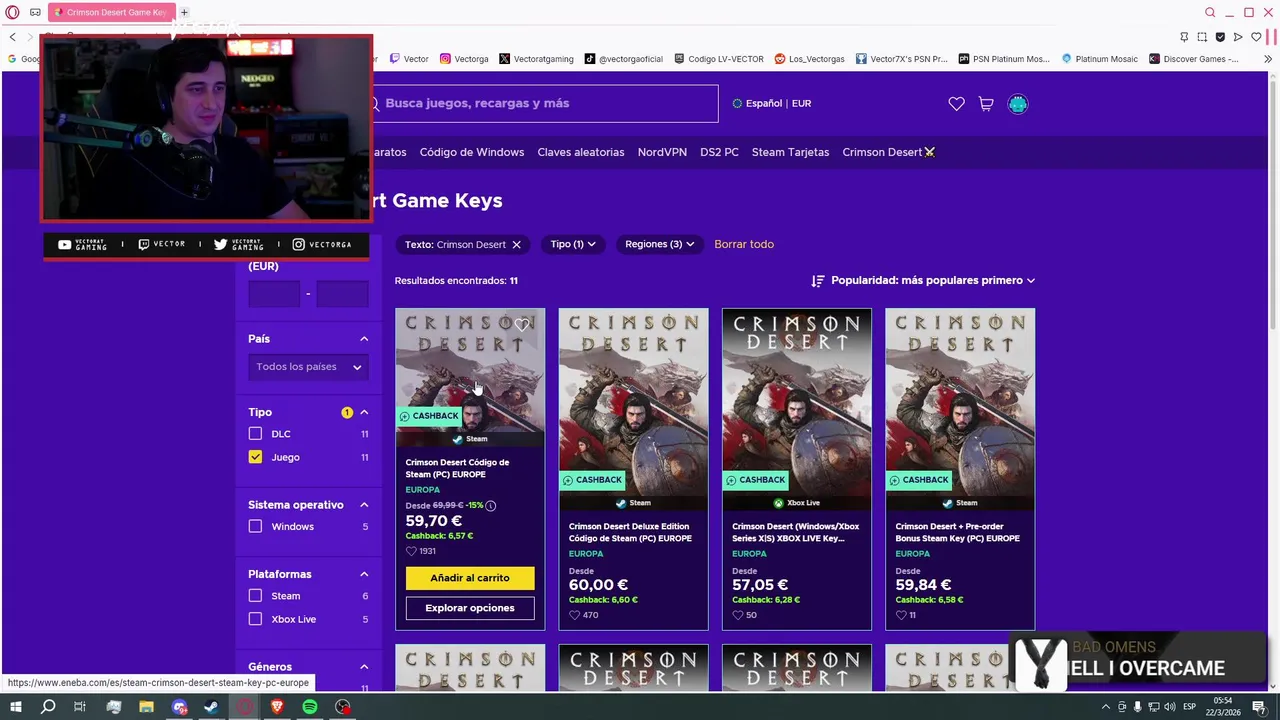Go back in browser history

[12, 37]
